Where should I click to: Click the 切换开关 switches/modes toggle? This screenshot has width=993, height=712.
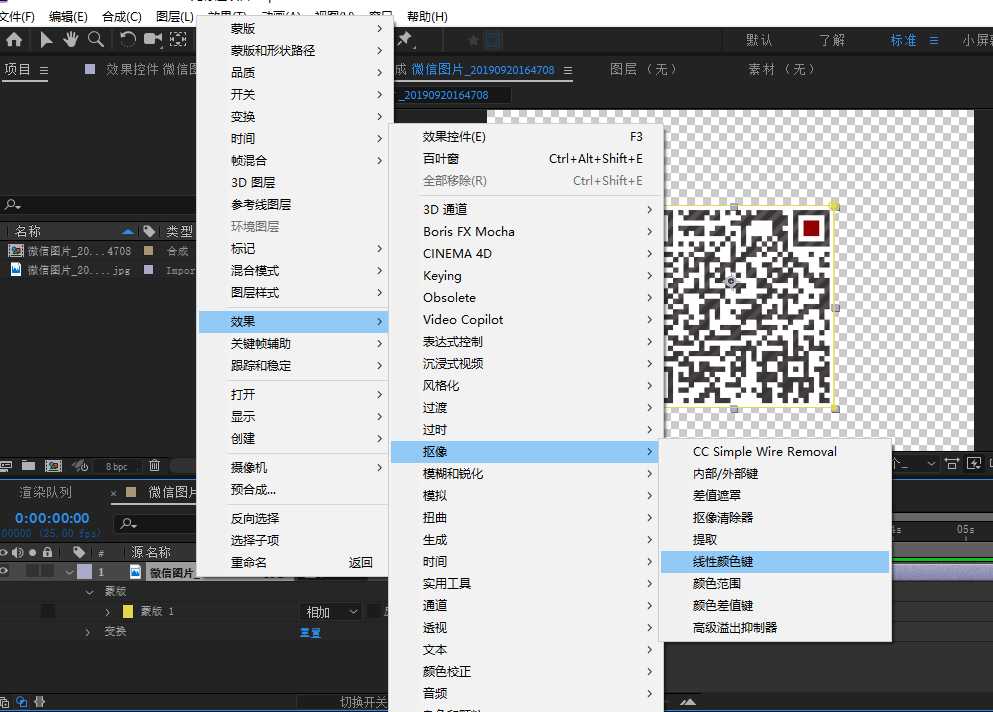363,702
